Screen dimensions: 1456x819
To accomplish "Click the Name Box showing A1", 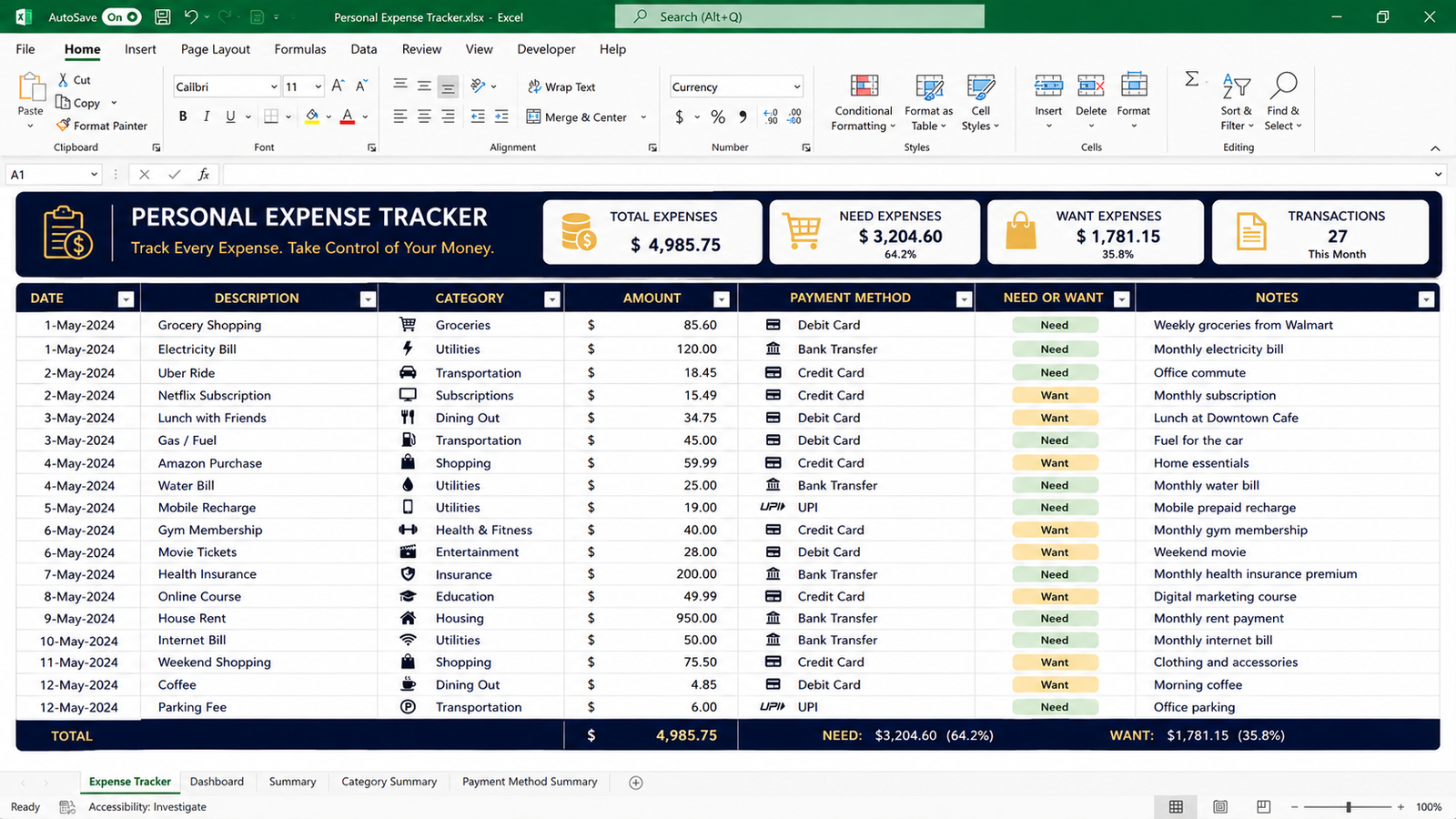I will (54, 174).
